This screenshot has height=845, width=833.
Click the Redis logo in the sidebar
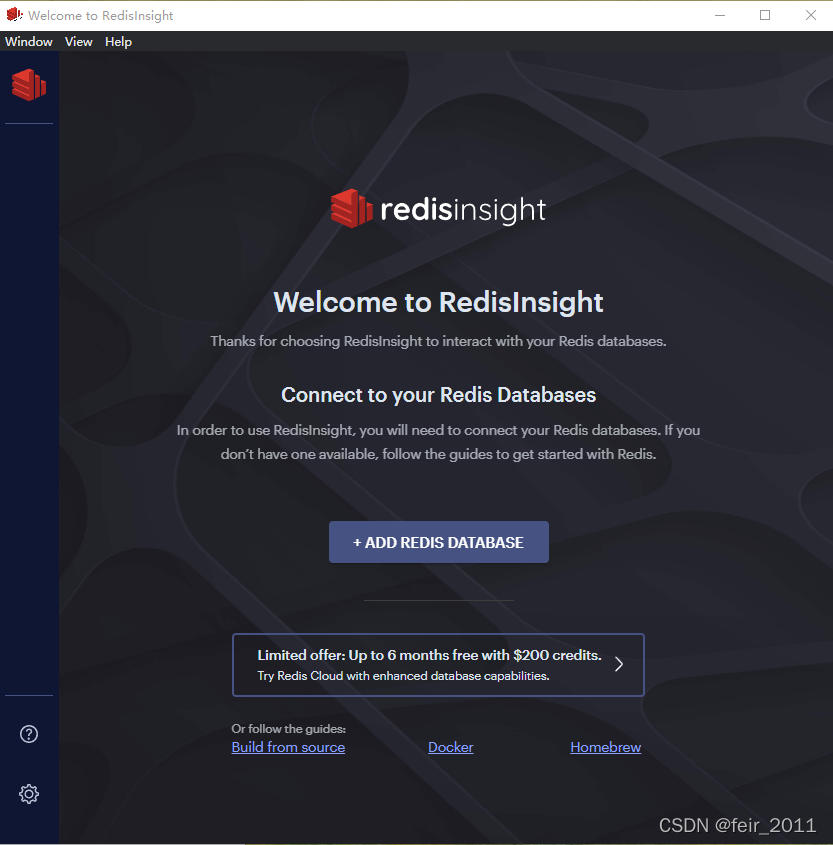pyautogui.click(x=29, y=85)
